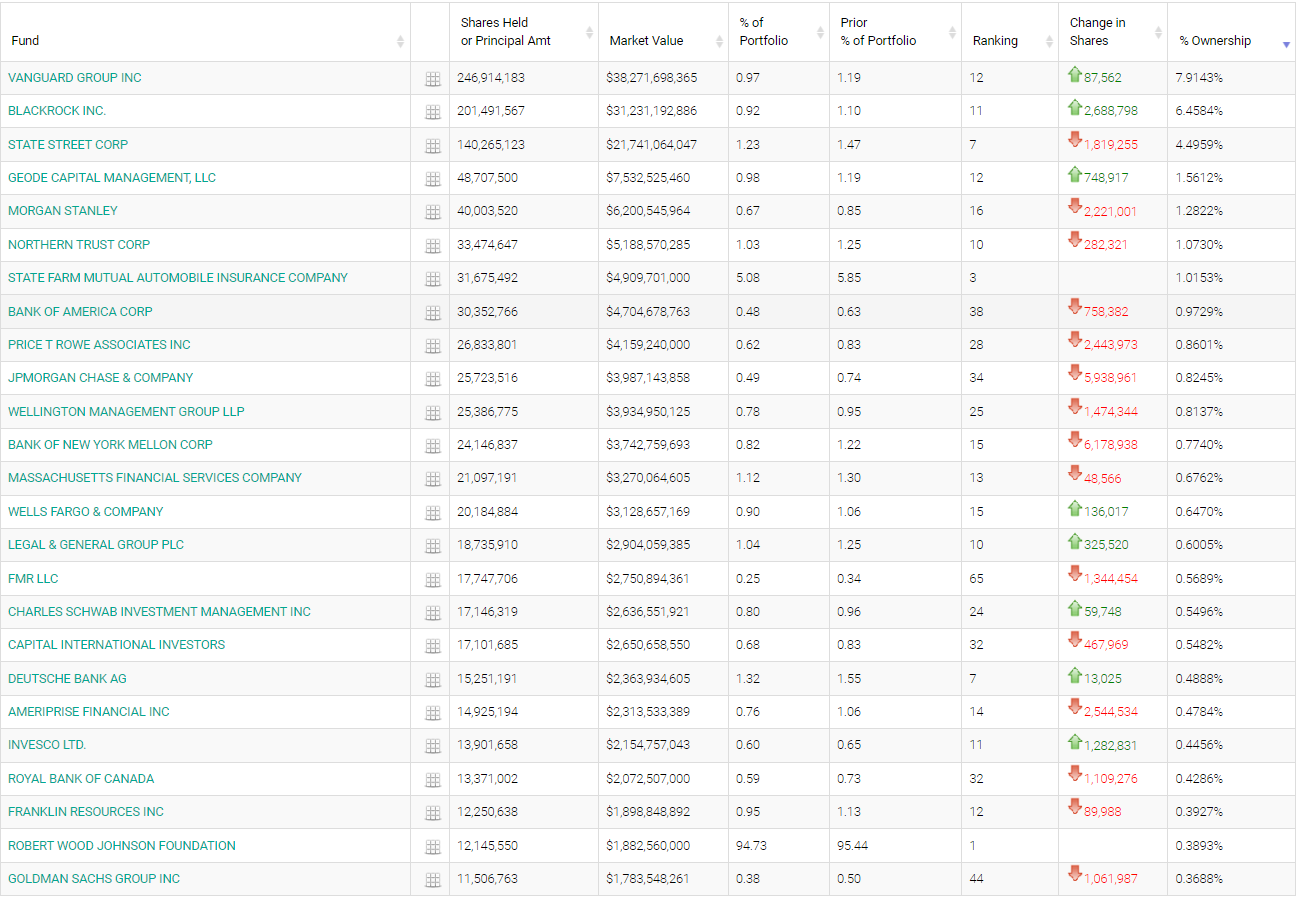Open STATE STREET CORP fund link
This screenshot has height=897, width=1296.
click(x=68, y=144)
